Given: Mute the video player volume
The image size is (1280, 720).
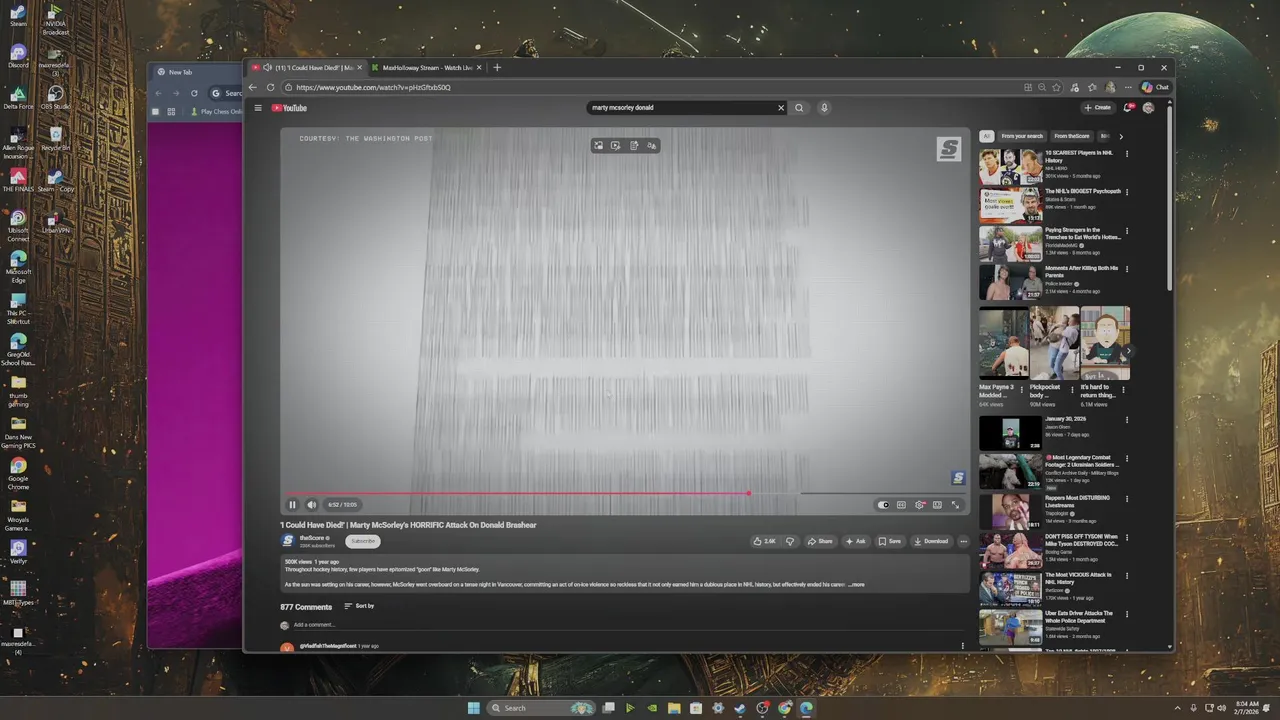Looking at the screenshot, I should (x=311, y=505).
